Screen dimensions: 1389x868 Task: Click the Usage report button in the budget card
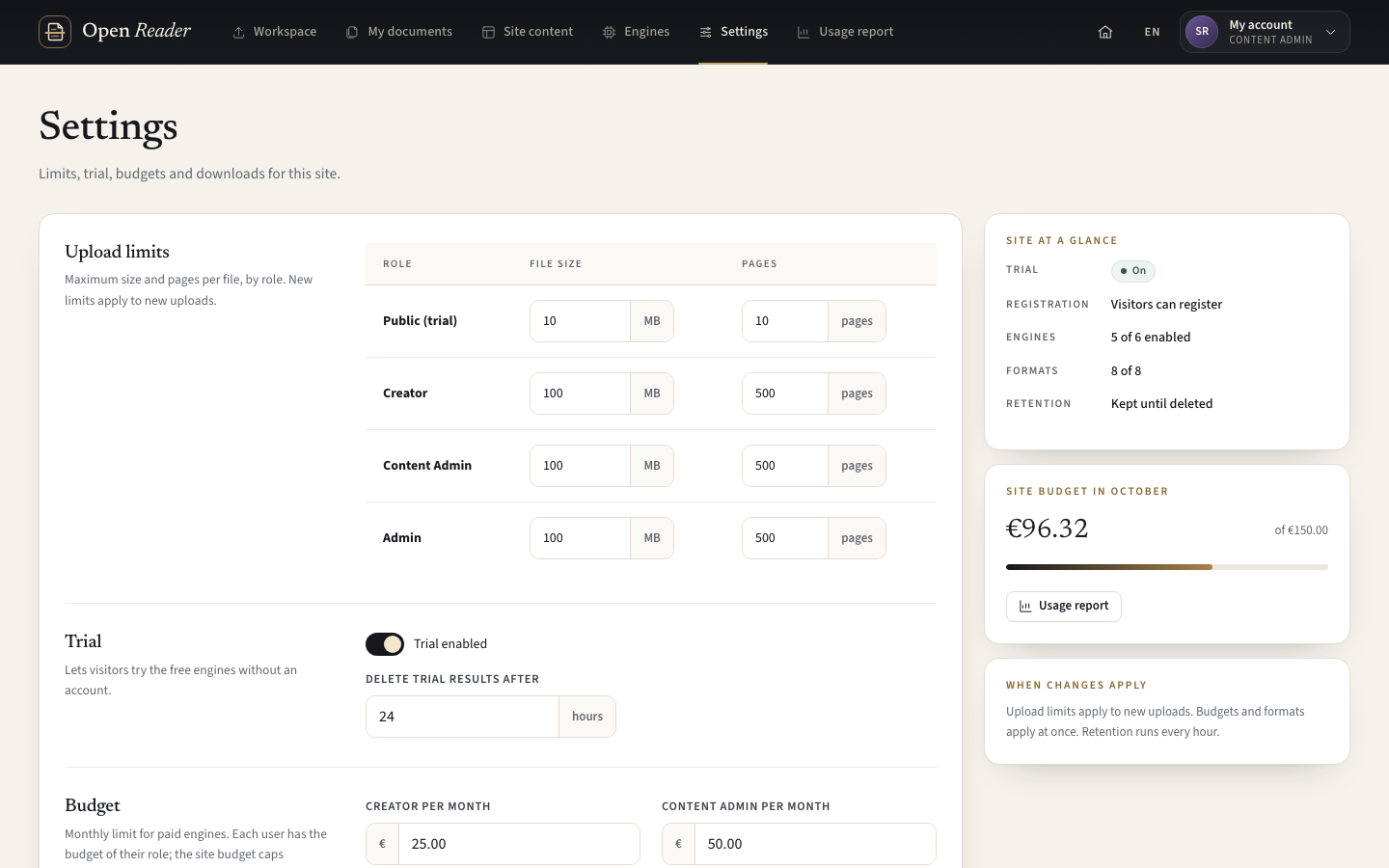[x=1064, y=607]
